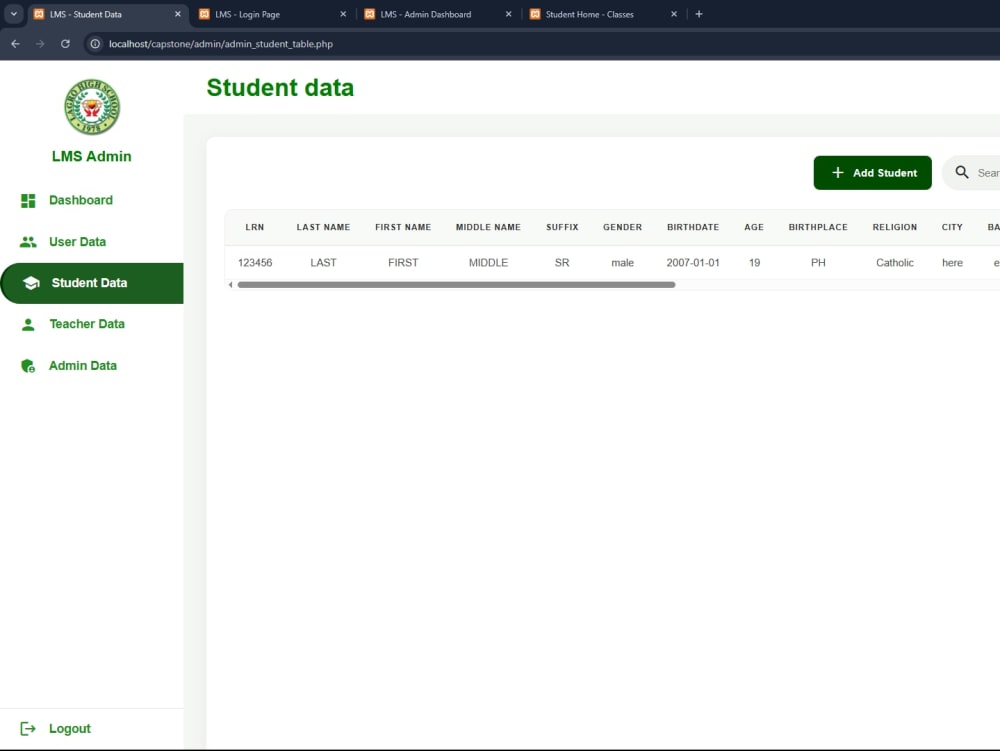Click the gender cell male
Screen dimensions: 1000x751
(x=622, y=263)
